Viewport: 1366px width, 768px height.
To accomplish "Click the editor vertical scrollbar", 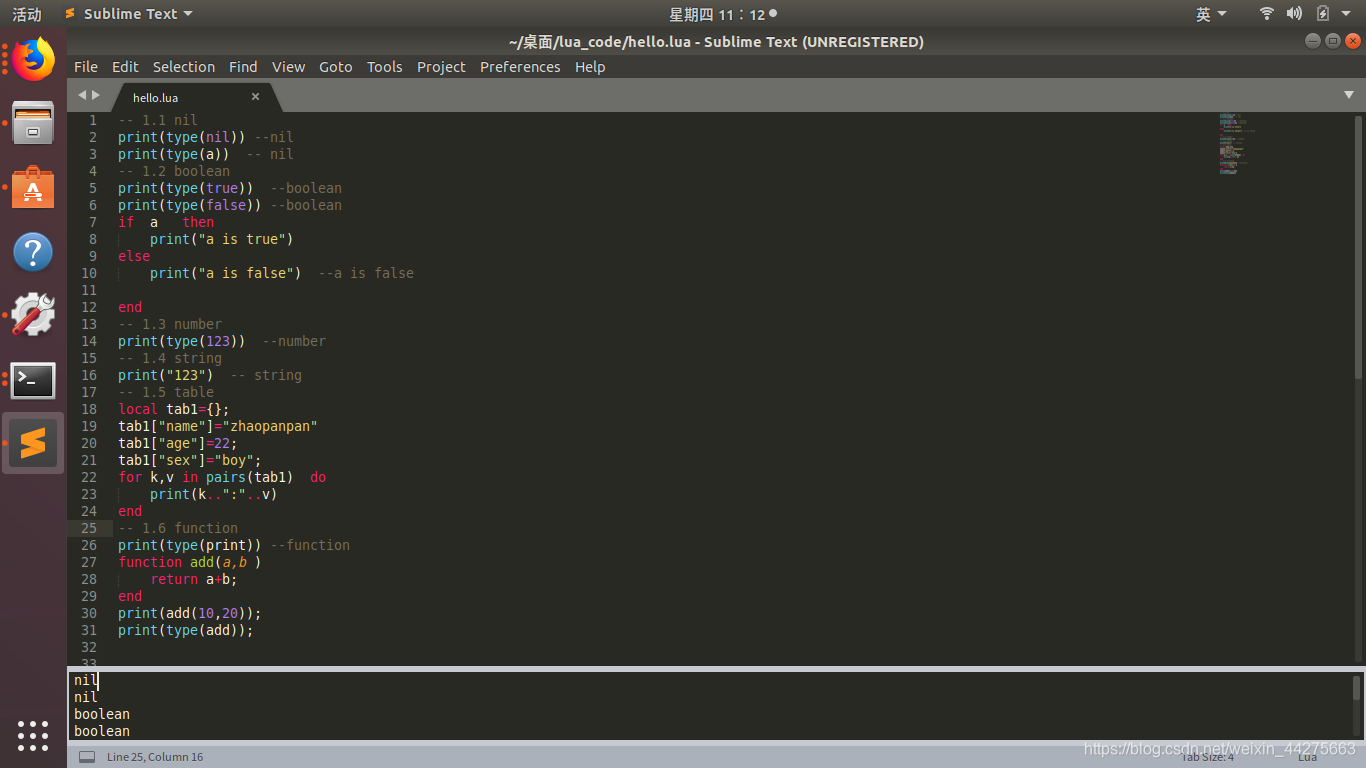I will 1358,247.
